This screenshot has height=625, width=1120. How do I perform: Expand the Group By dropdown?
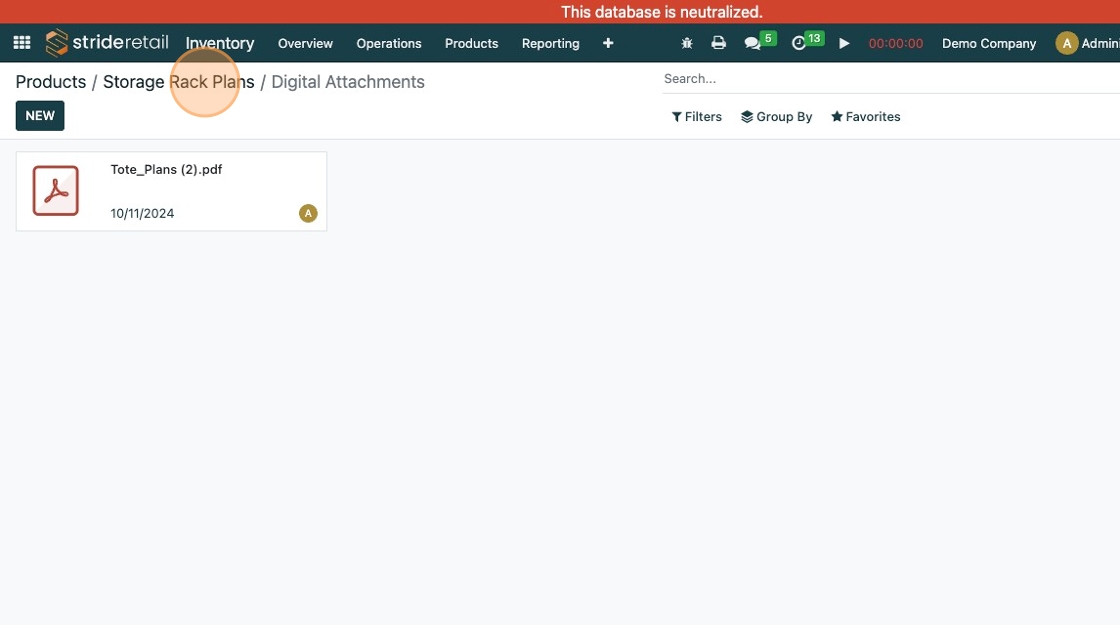point(776,116)
